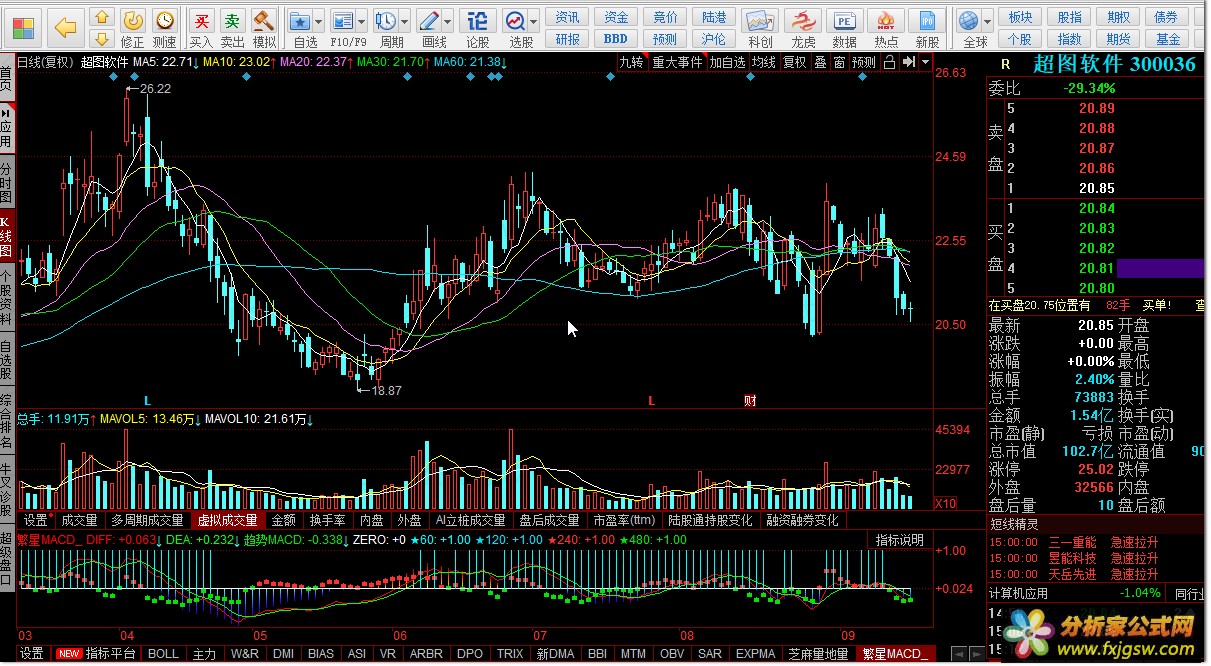This screenshot has width=1211, height=666.
Task: Select the 虚拟成交量 tab
Action: point(227,520)
